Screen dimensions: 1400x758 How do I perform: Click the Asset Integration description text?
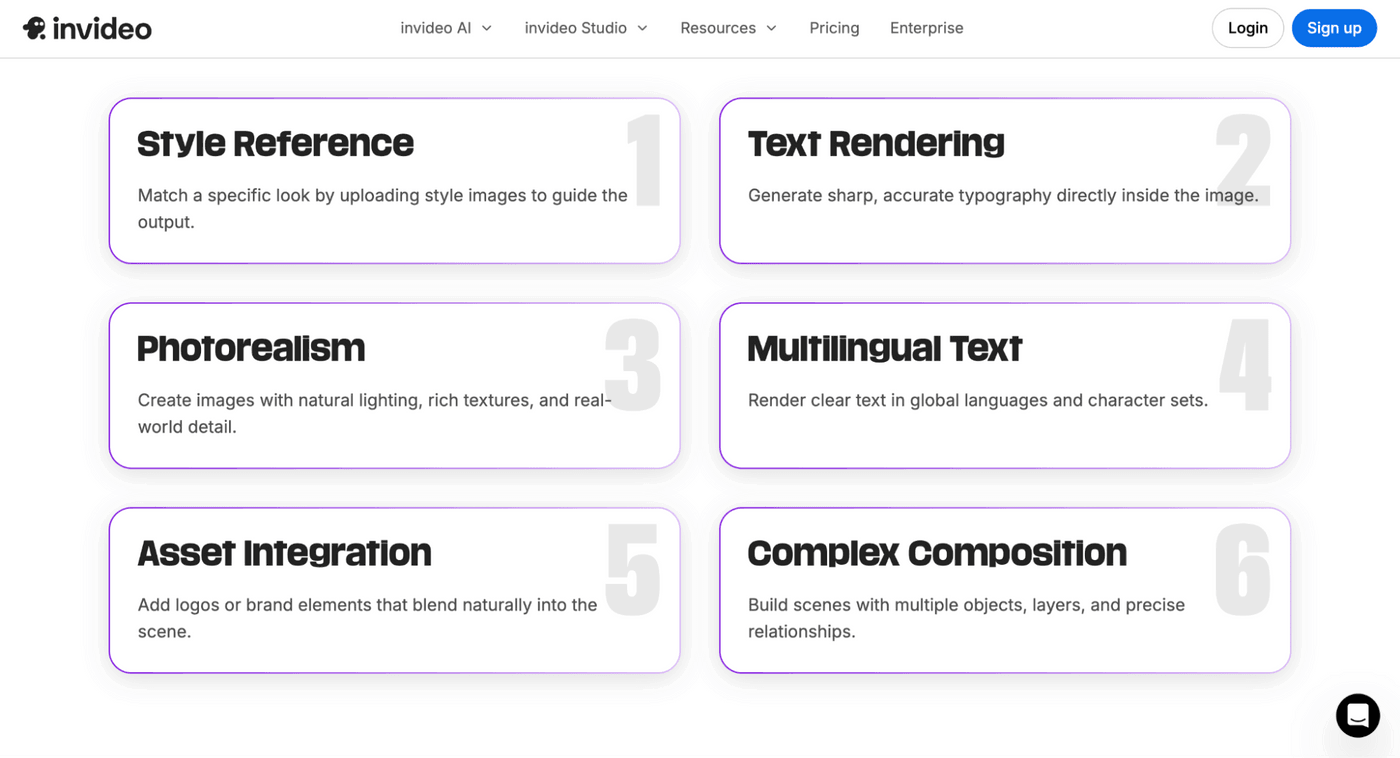click(x=367, y=618)
